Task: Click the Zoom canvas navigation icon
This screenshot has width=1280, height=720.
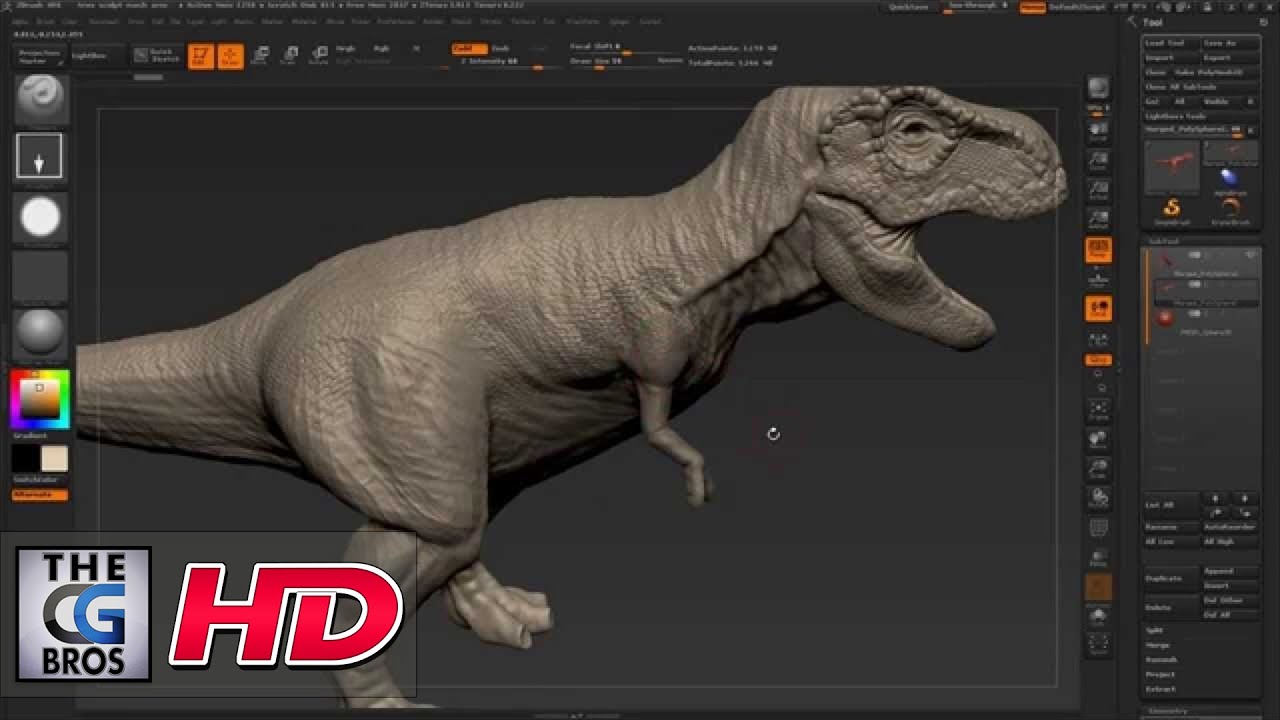Action: (1098, 159)
